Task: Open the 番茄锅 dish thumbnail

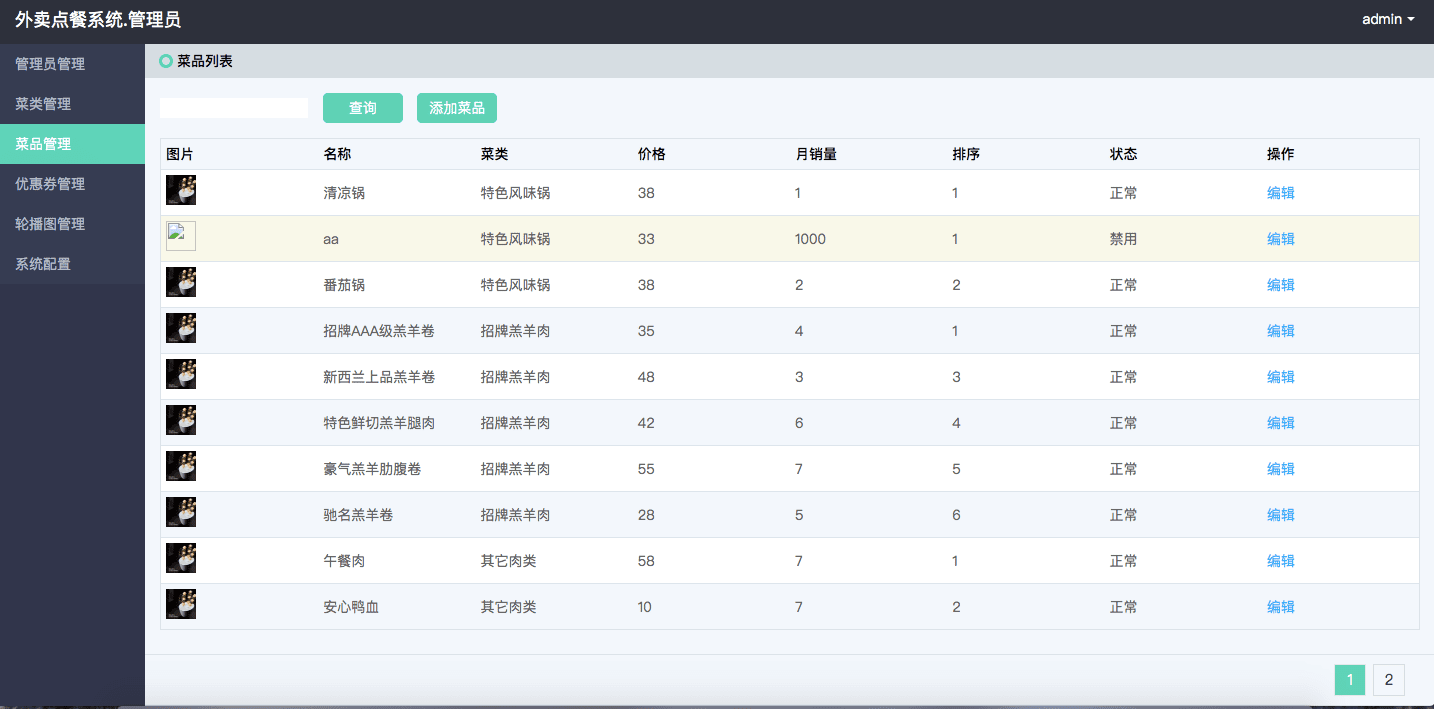Action: click(181, 283)
